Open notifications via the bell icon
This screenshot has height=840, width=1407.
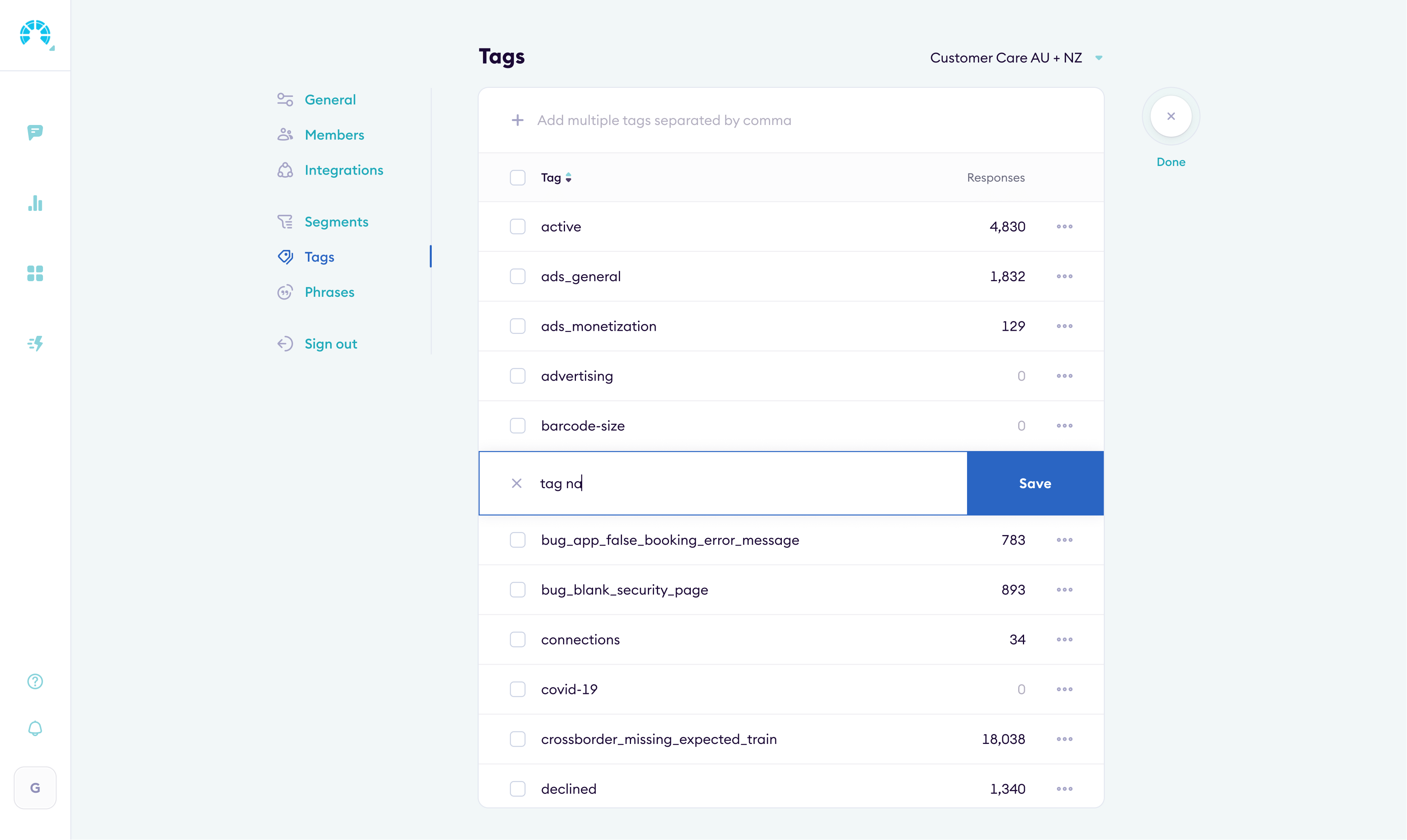(x=35, y=728)
